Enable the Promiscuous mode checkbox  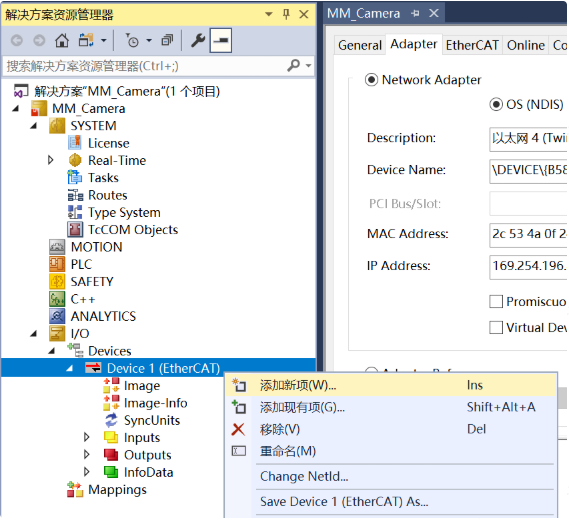click(496, 301)
